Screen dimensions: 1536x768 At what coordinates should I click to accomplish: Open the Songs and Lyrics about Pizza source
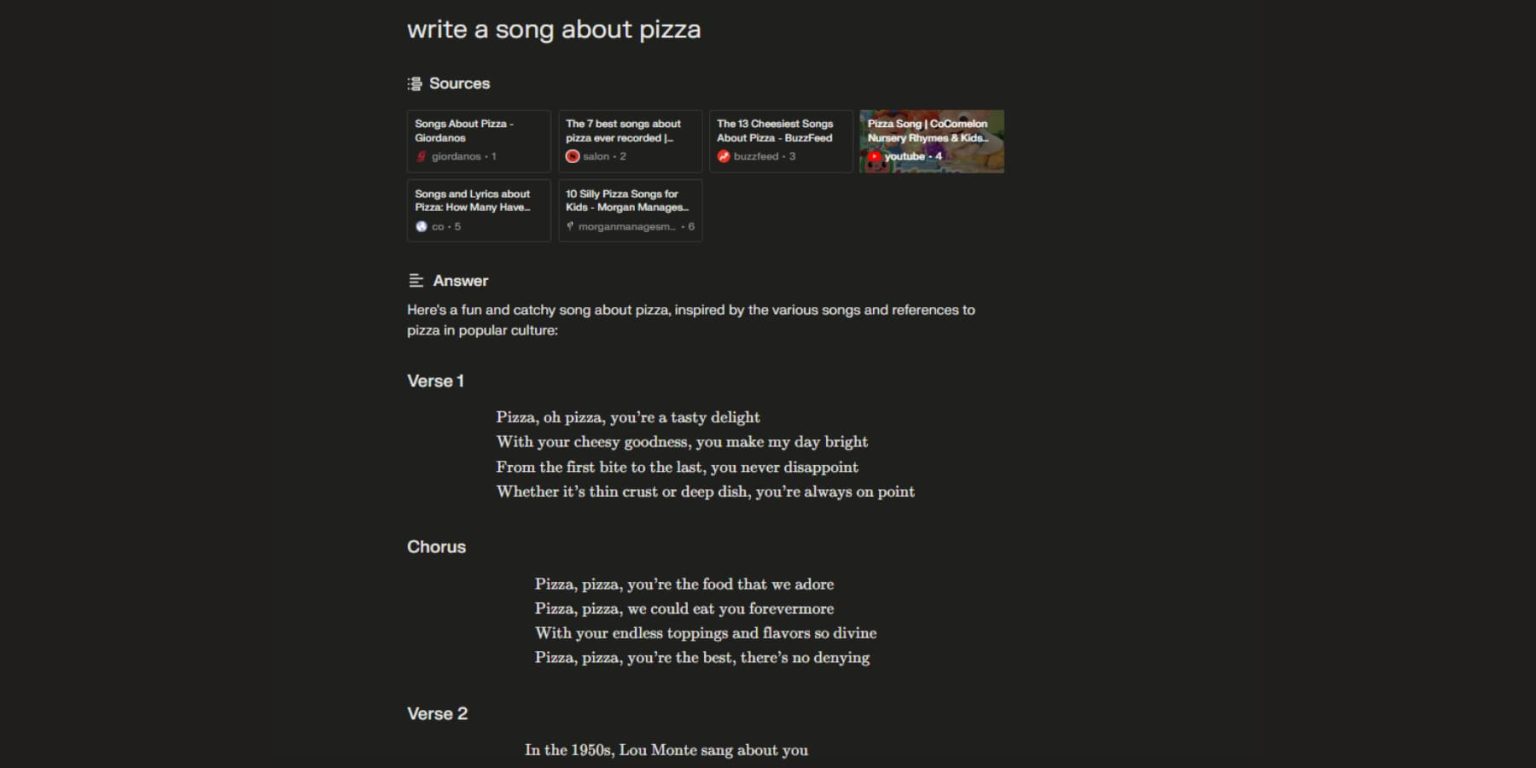478,210
